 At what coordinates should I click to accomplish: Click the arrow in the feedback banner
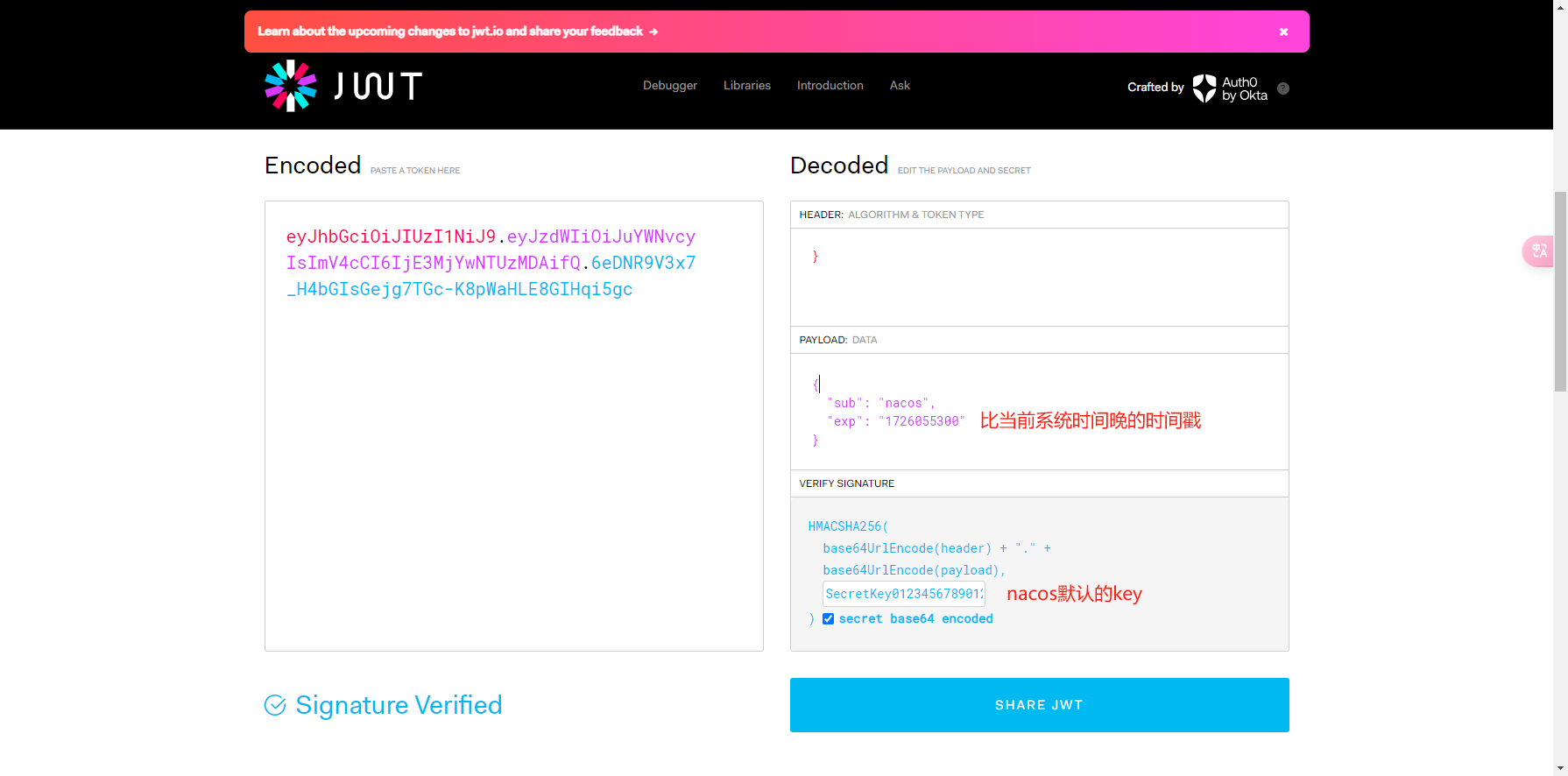point(653,32)
